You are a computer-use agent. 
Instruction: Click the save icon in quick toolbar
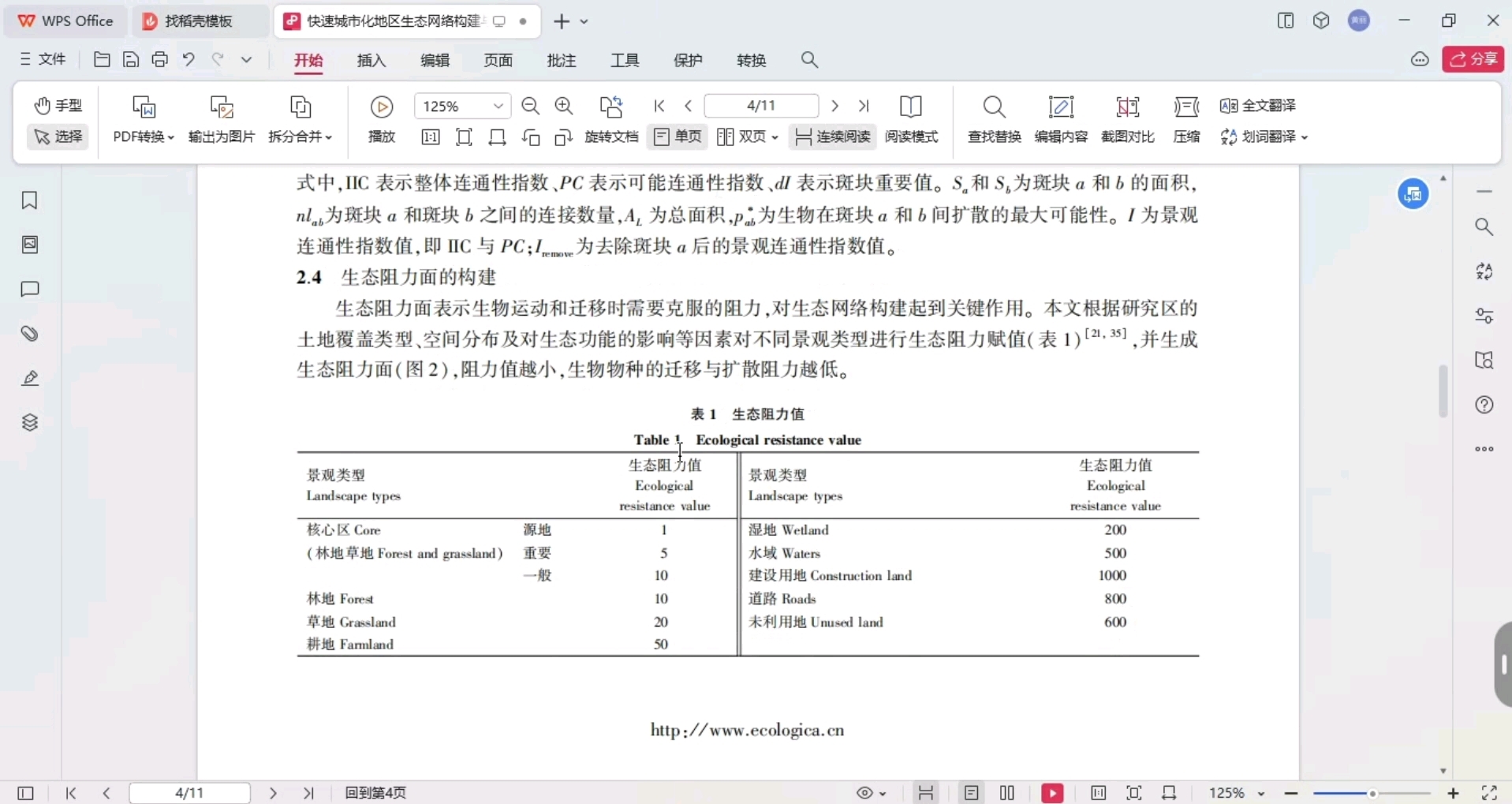click(131, 59)
